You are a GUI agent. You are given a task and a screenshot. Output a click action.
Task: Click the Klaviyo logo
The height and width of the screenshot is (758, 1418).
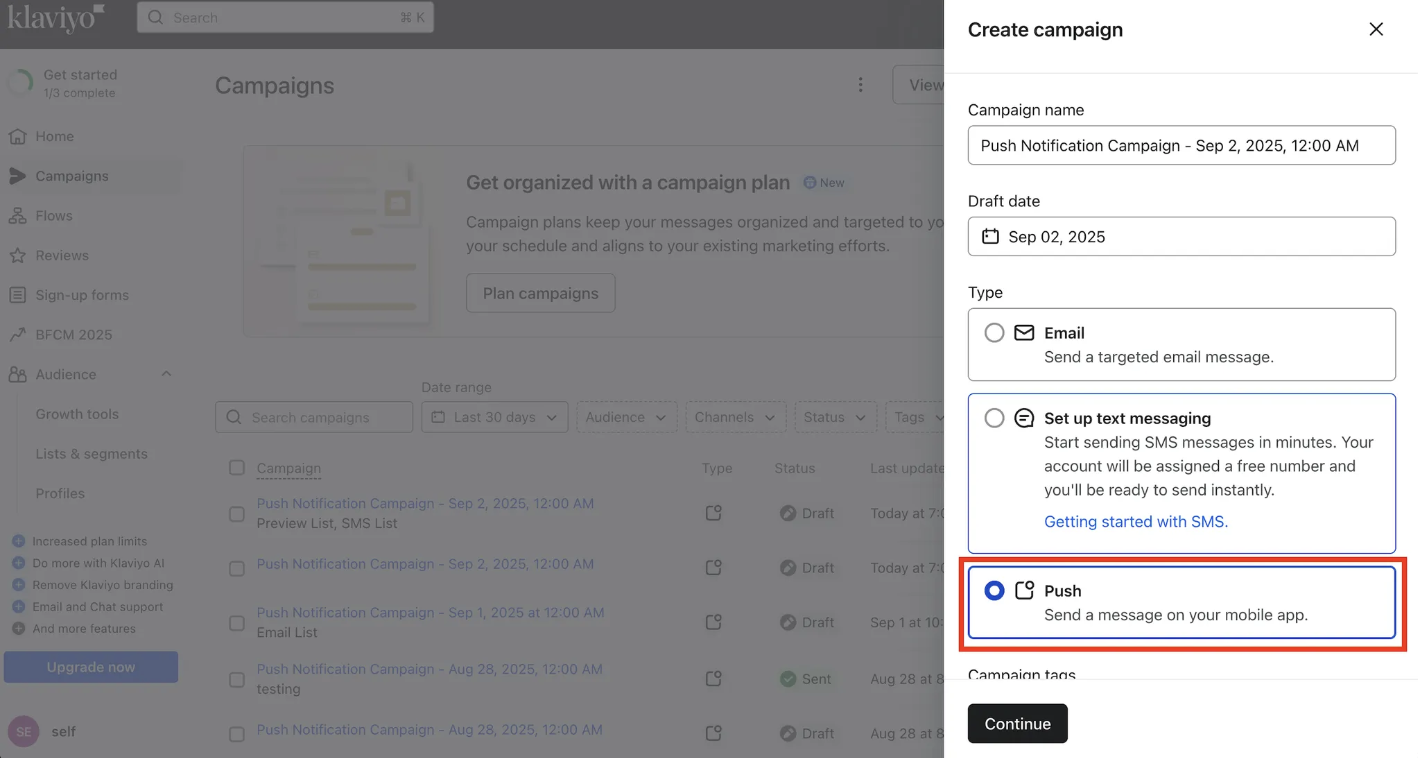(x=56, y=18)
